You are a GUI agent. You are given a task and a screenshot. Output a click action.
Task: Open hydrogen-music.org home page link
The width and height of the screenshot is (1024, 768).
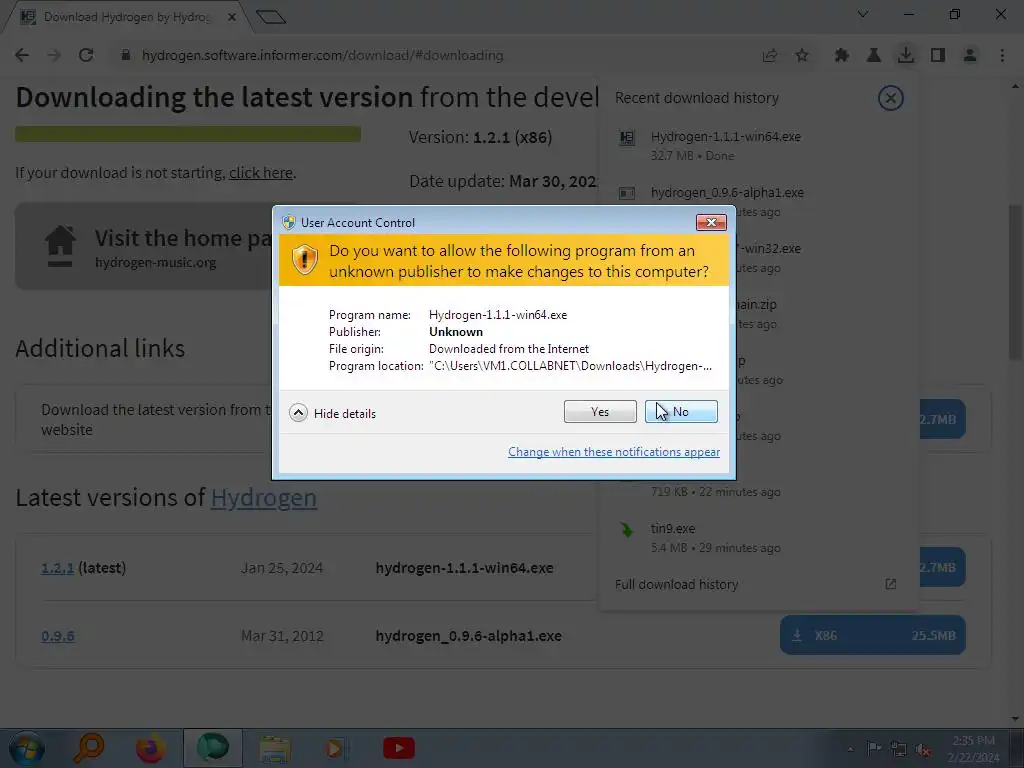(155, 263)
